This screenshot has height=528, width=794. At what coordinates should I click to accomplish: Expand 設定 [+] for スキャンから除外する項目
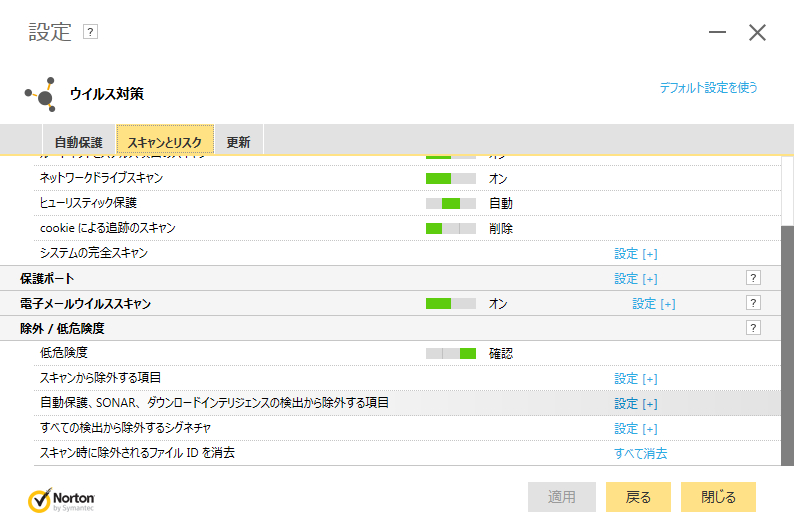point(635,379)
